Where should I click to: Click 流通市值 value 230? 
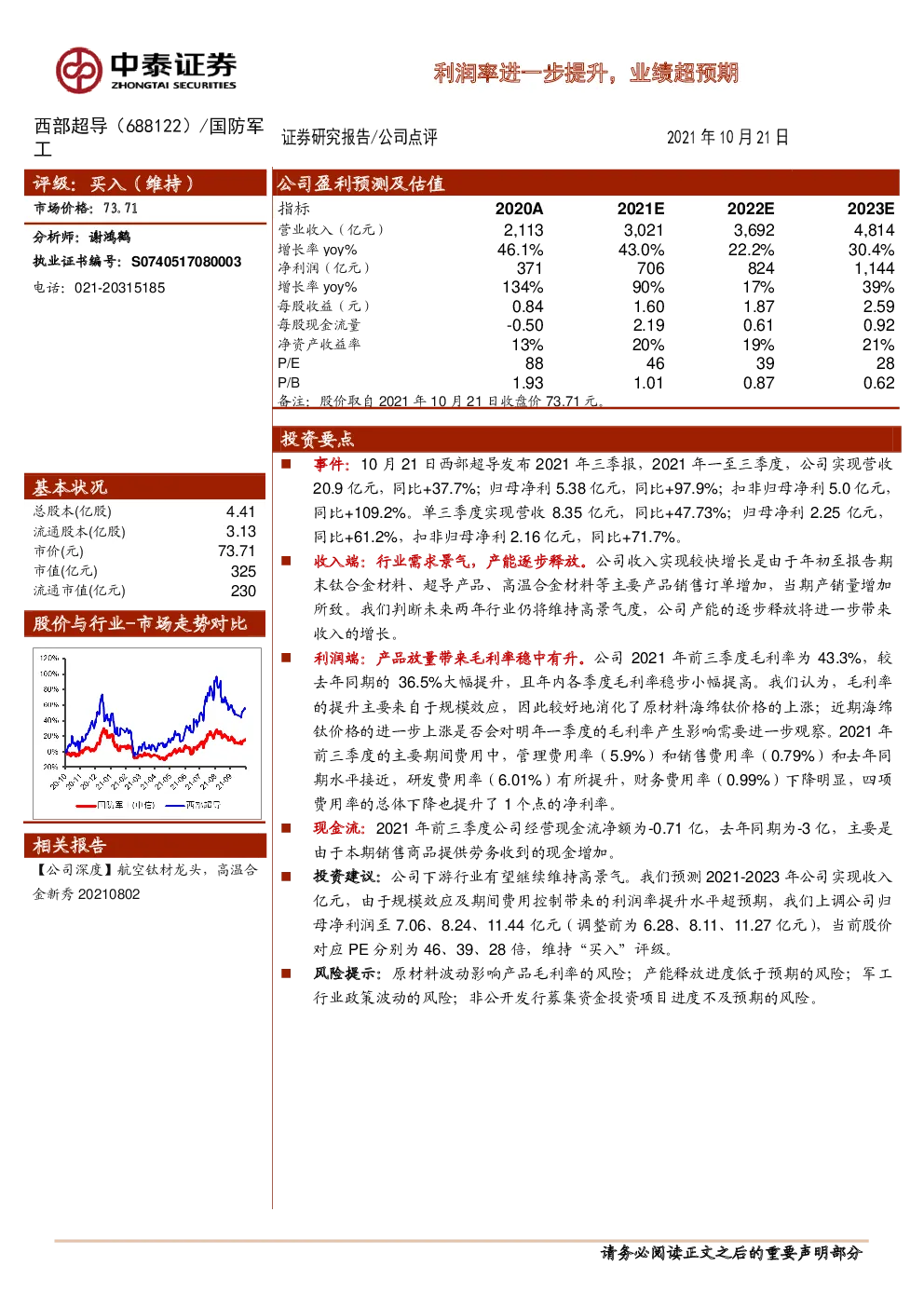click(243, 591)
